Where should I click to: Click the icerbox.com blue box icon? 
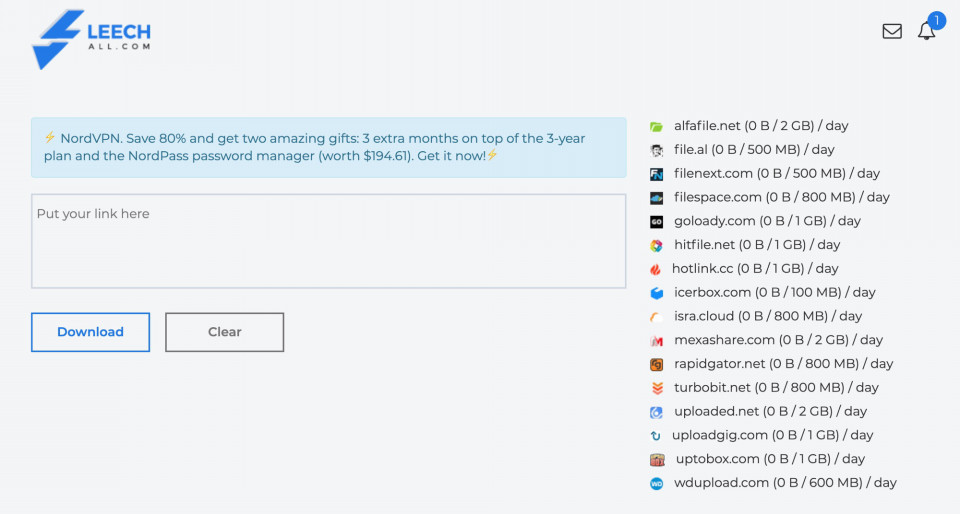(656, 293)
